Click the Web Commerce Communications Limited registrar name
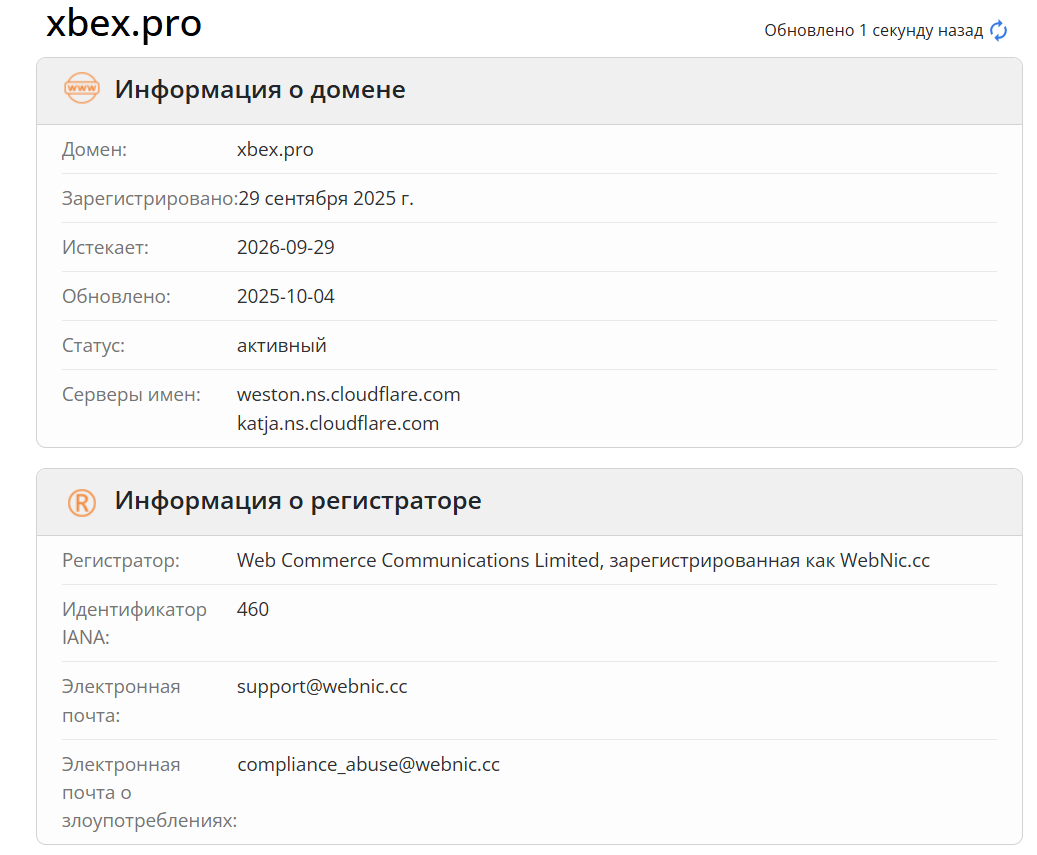This screenshot has width=1037, height=855. 582,561
